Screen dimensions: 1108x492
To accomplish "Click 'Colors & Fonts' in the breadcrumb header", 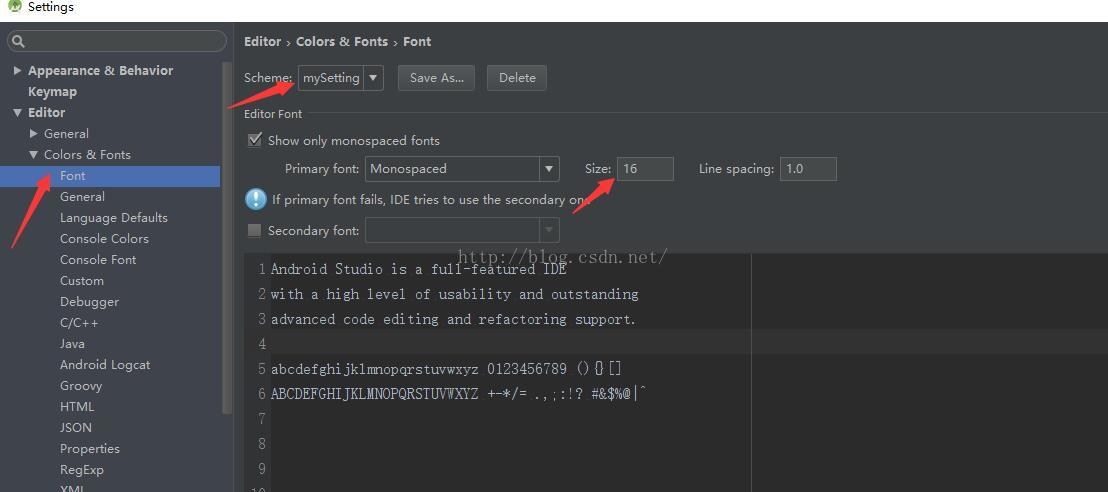I will tap(342, 42).
